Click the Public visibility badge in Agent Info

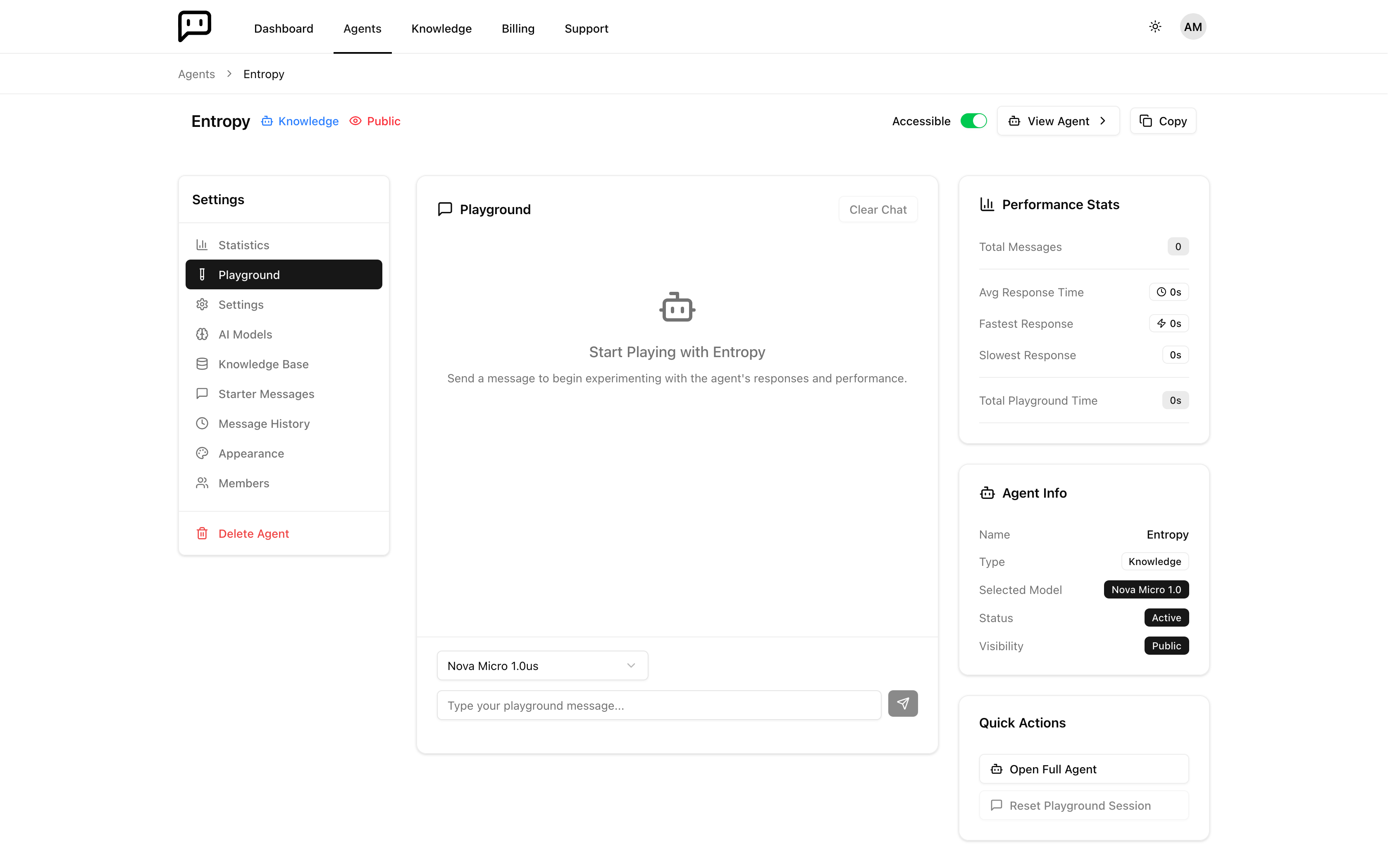[x=1166, y=646]
